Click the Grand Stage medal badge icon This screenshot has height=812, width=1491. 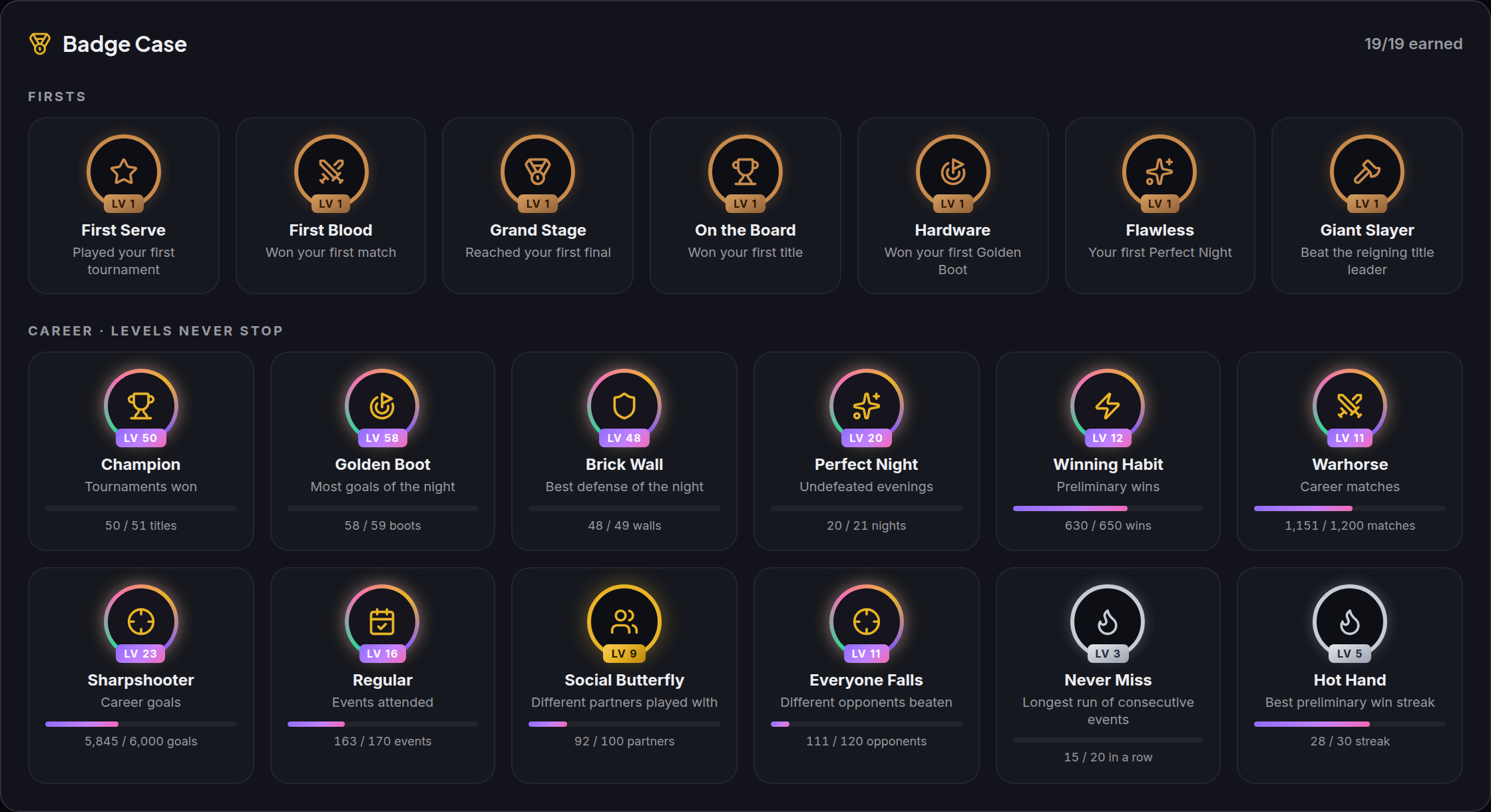click(538, 172)
